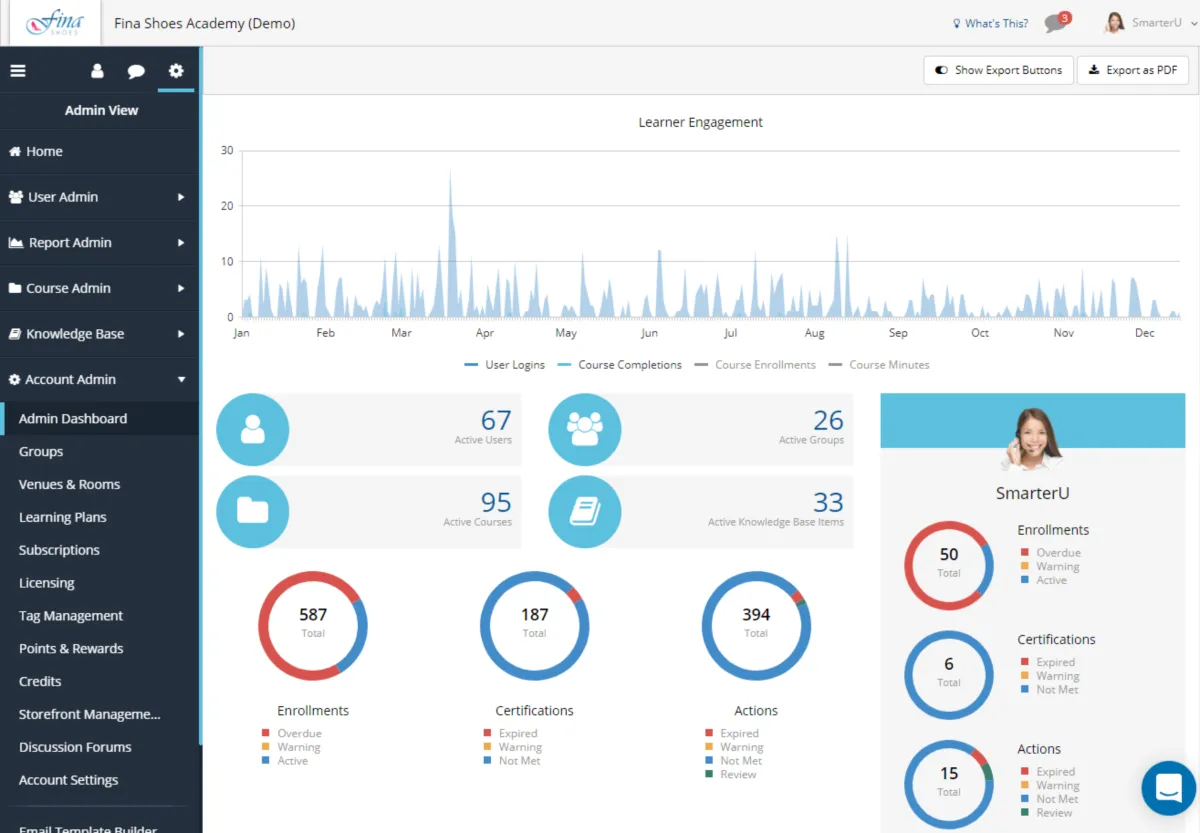Click the Export as PDF button
1200x833 pixels.
tap(1133, 70)
